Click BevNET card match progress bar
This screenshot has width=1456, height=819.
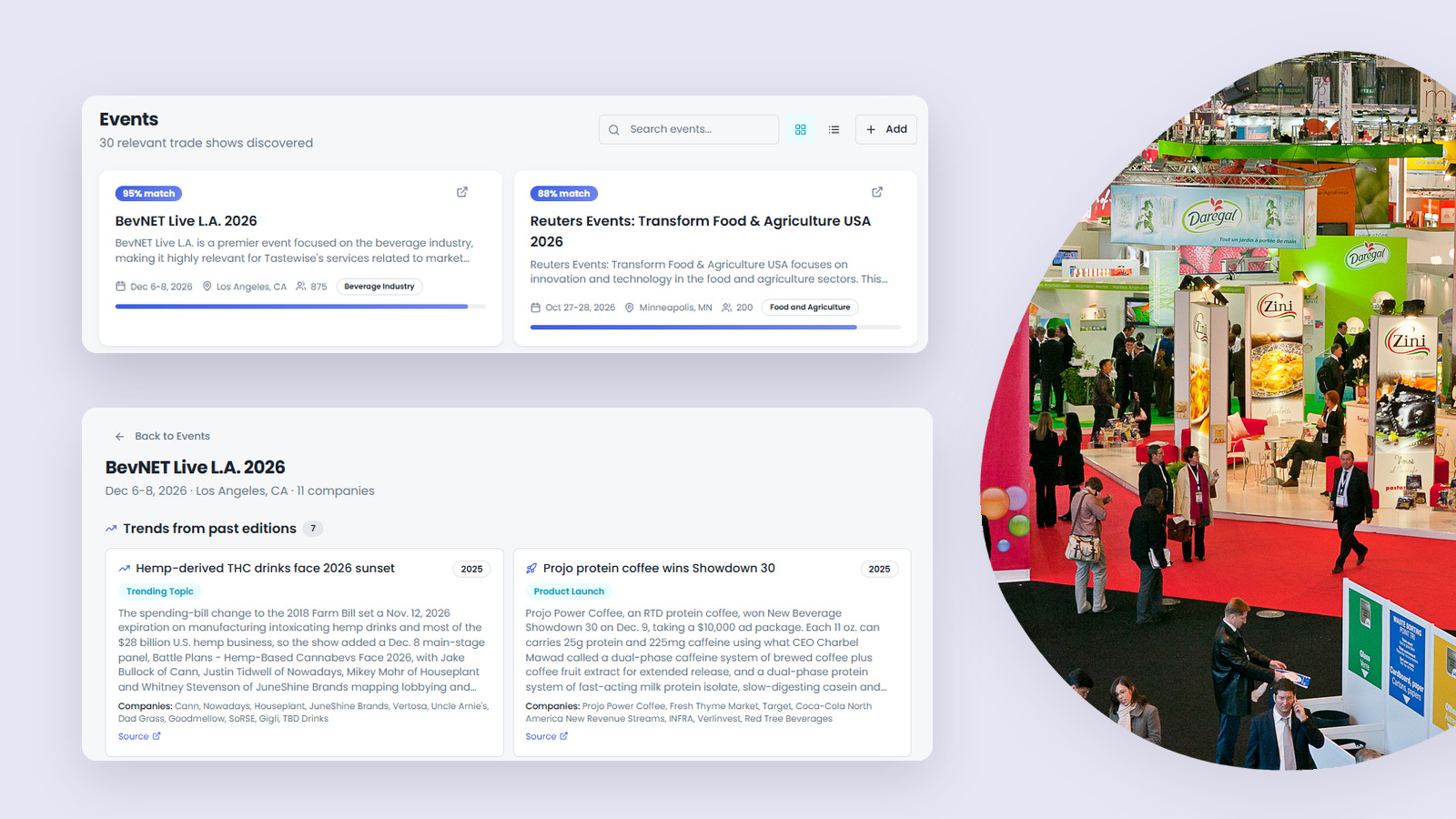[300, 307]
